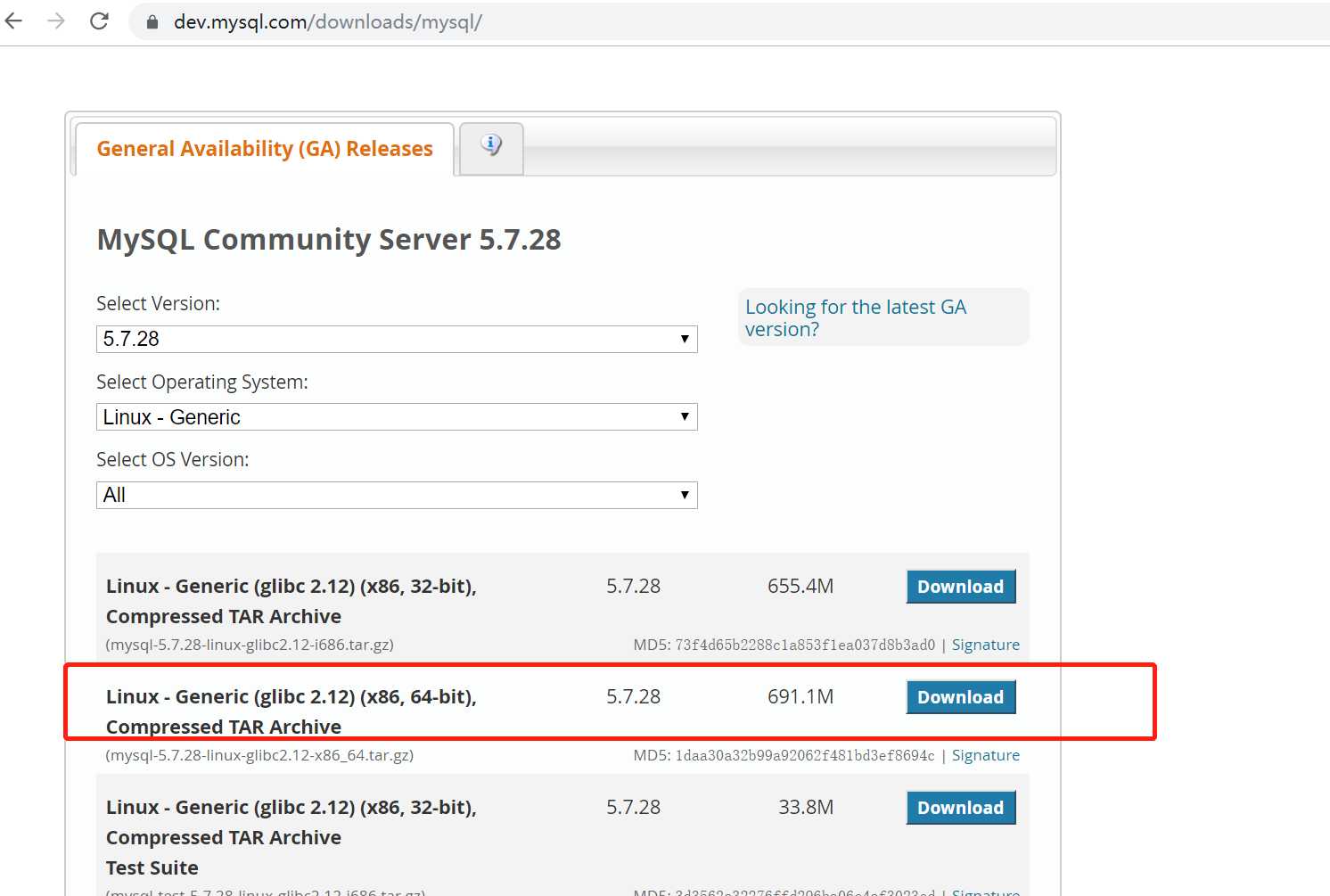Image resolution: width=1330 pixels, height=896 pixels.
Task: Click the MD5 value 73f4d65b2288c1a853f1ea037d8b3ad0
Action: (x=805, y=645)
